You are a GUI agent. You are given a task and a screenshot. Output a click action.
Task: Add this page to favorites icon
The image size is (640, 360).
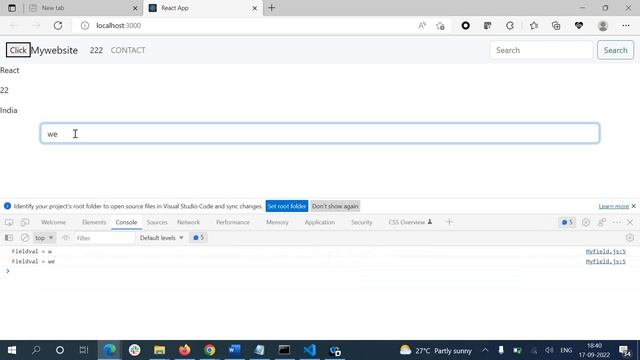tap(440, 26)
